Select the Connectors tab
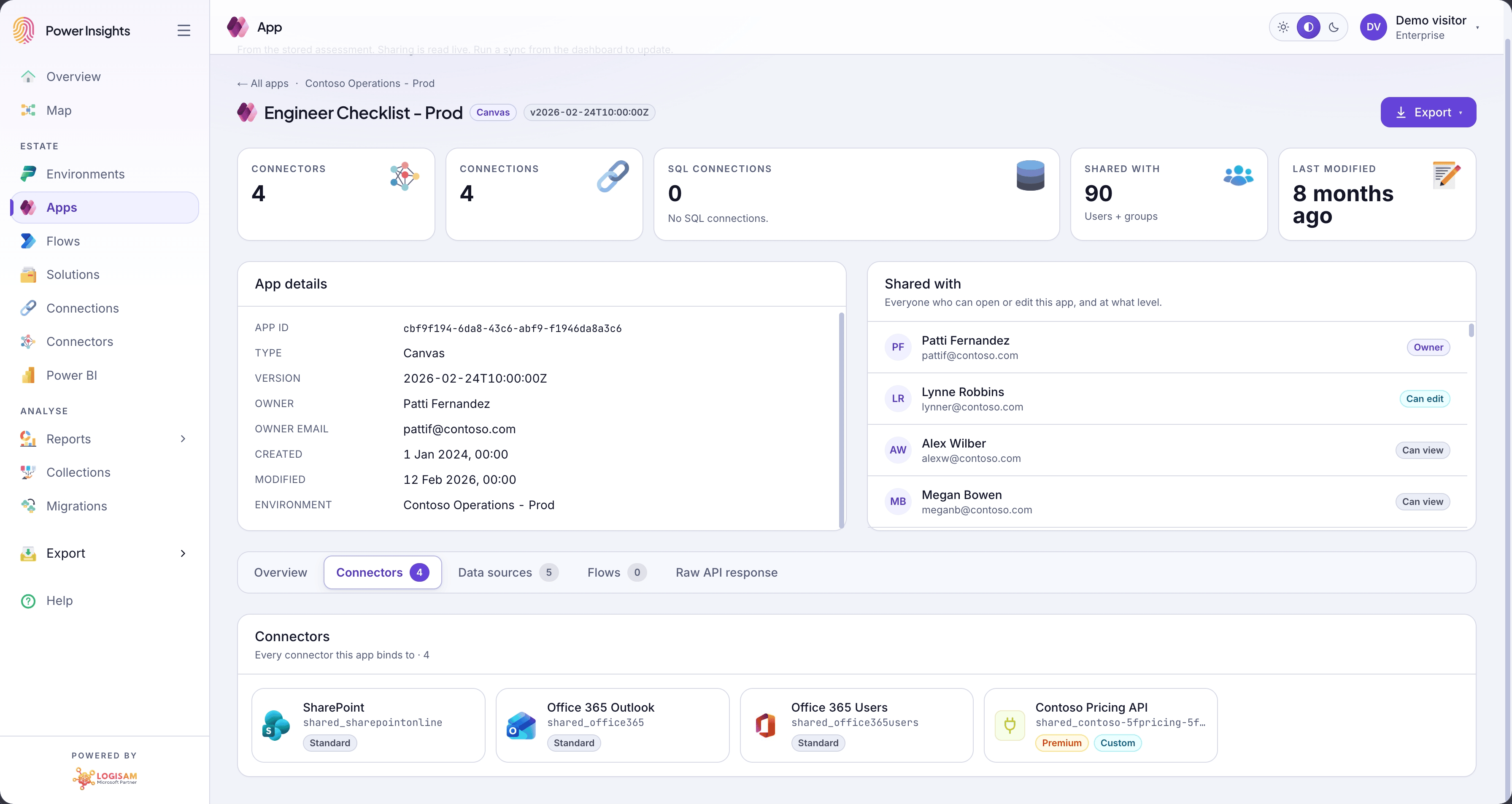Image resolution: width=1512 pixels, height=804 pixels. [x=382, y=573]
